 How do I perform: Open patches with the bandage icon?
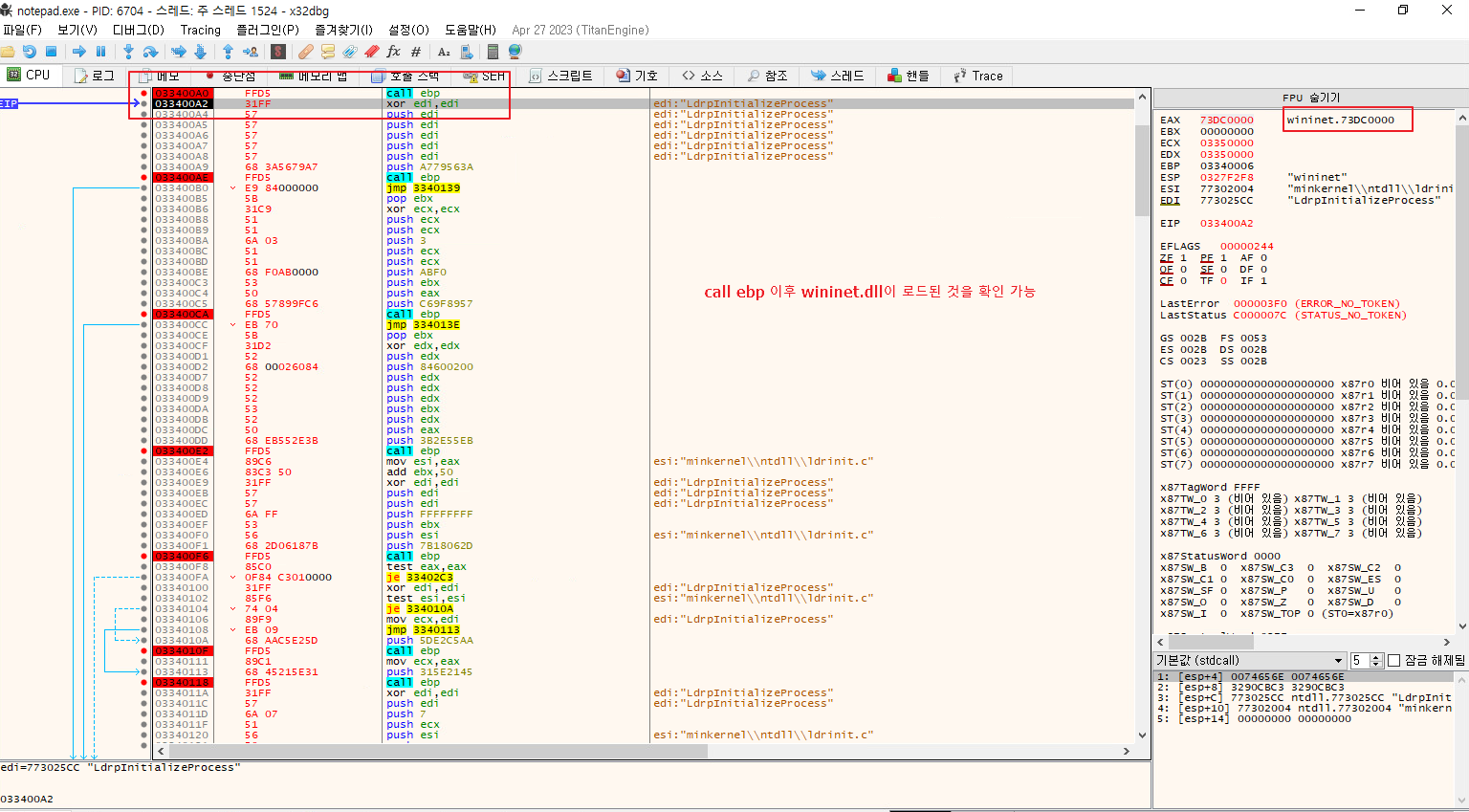coord(306,52)
